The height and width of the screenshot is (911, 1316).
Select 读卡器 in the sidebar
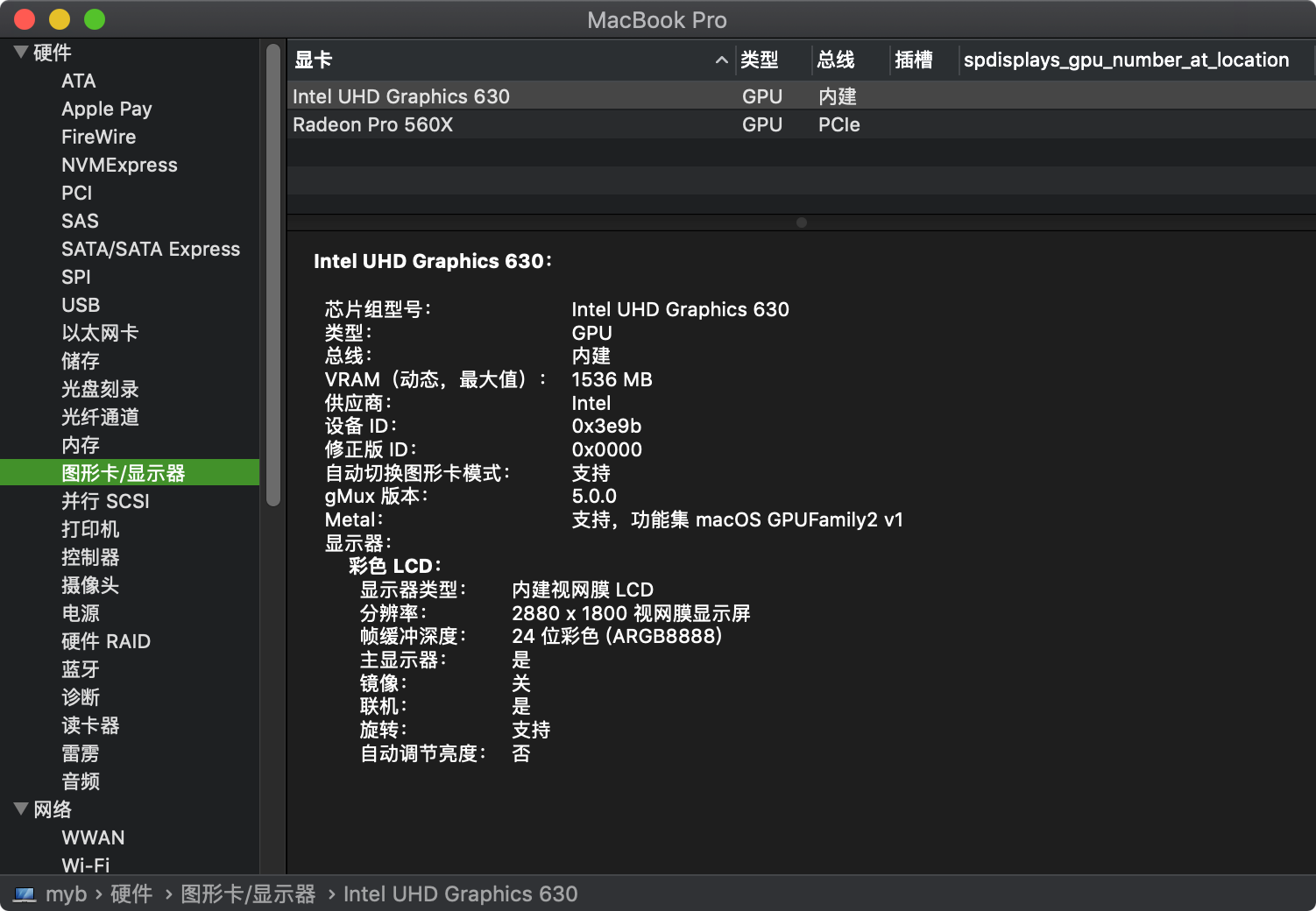pyautogui.click(x=90, y=726)
